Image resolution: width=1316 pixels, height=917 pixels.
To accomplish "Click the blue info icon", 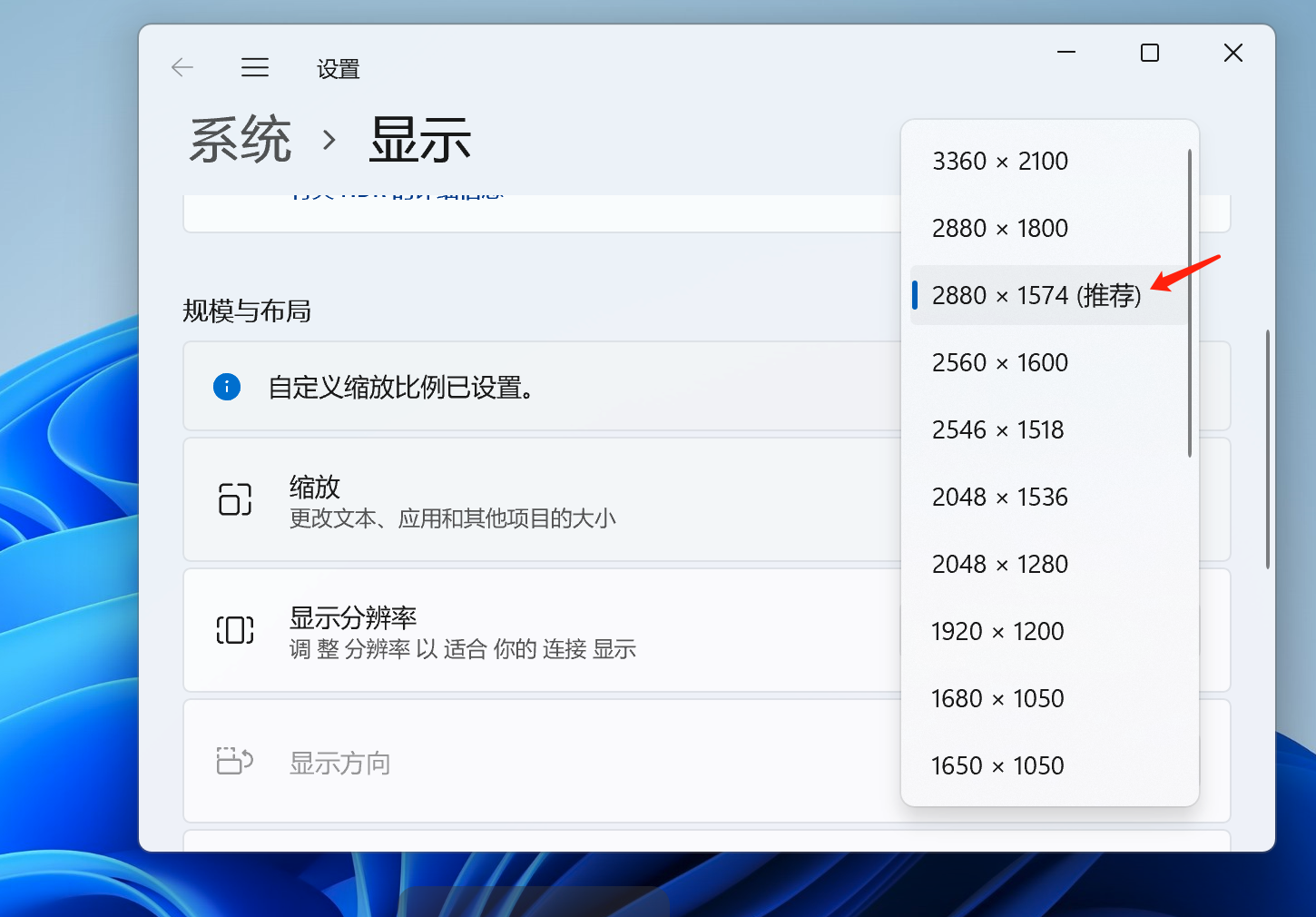I will click(x=227, y=387).
